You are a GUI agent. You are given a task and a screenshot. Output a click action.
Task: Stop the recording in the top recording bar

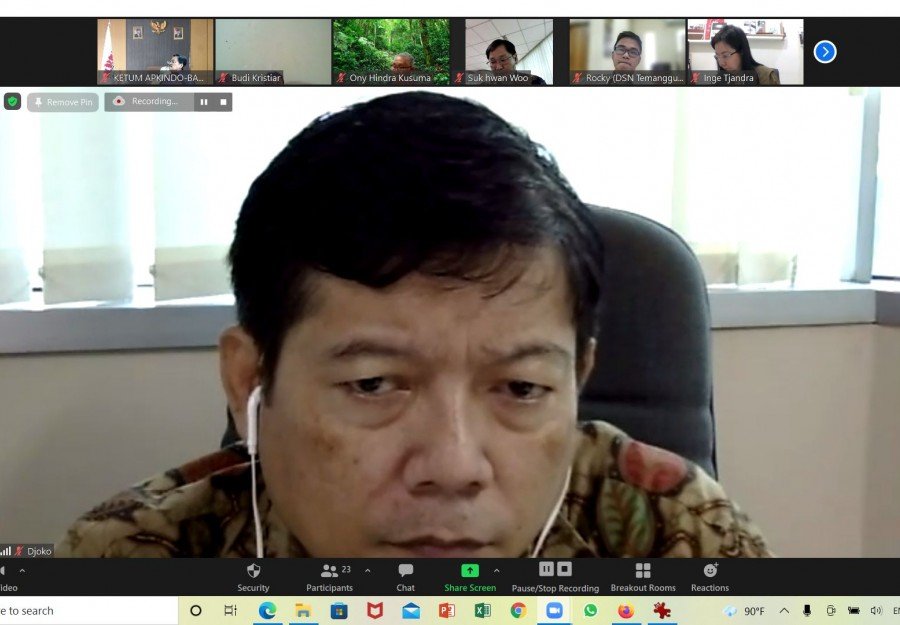(x=223, y=102)
